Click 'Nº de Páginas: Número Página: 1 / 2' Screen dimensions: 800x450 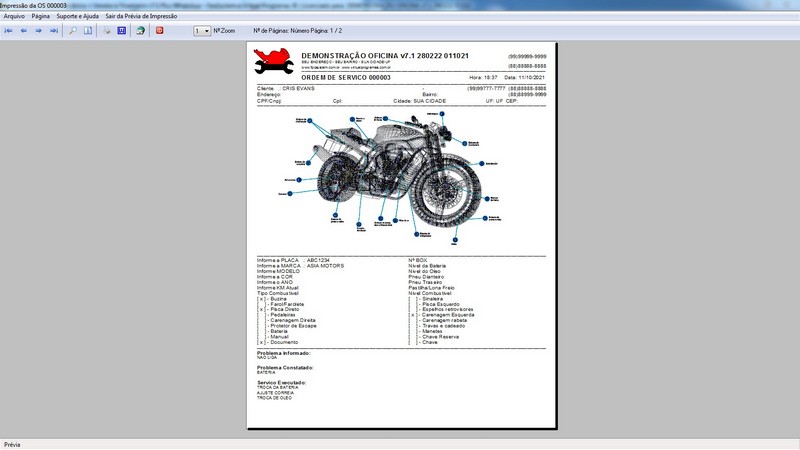(x=297, y=31)
